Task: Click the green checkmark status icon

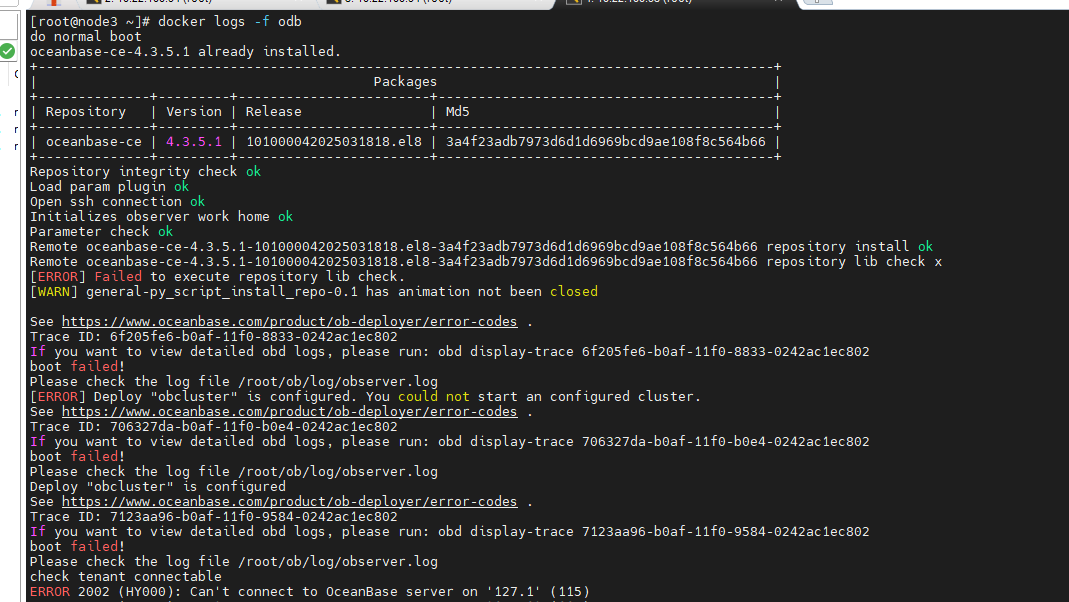Action: tap(7, 50)
